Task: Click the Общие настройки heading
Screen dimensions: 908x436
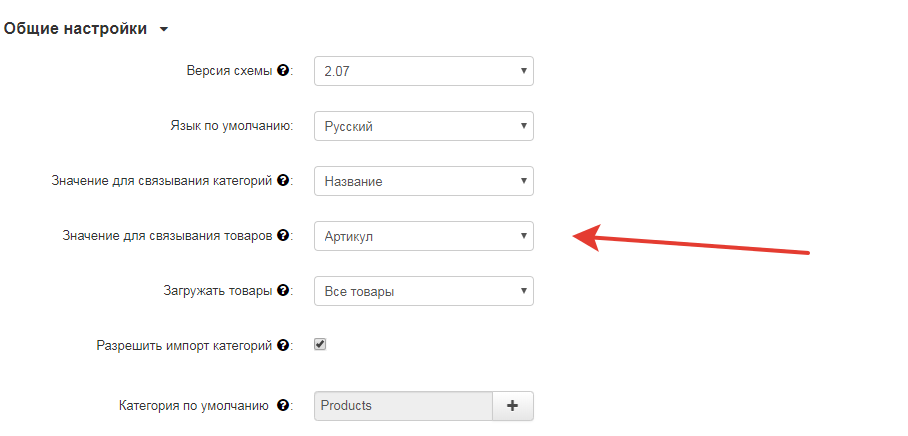Action: pos(75,28)
